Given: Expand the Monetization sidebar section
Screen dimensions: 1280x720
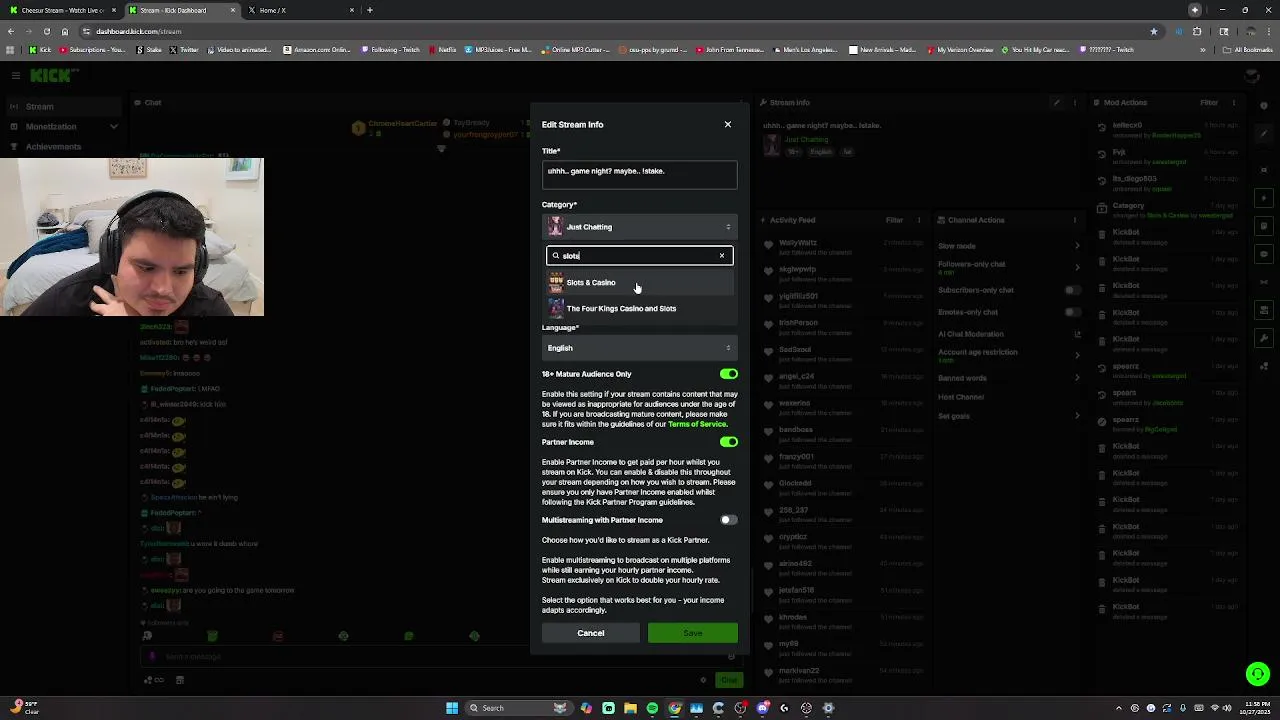Looking at the screenshot, I should tap(62, 126).
